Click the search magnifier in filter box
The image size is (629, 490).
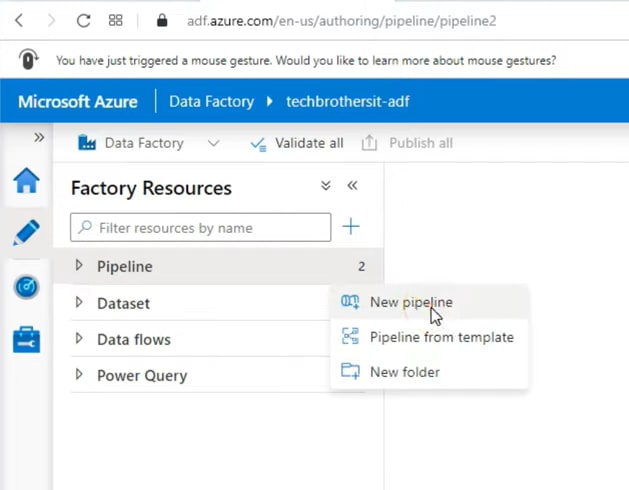85,227
